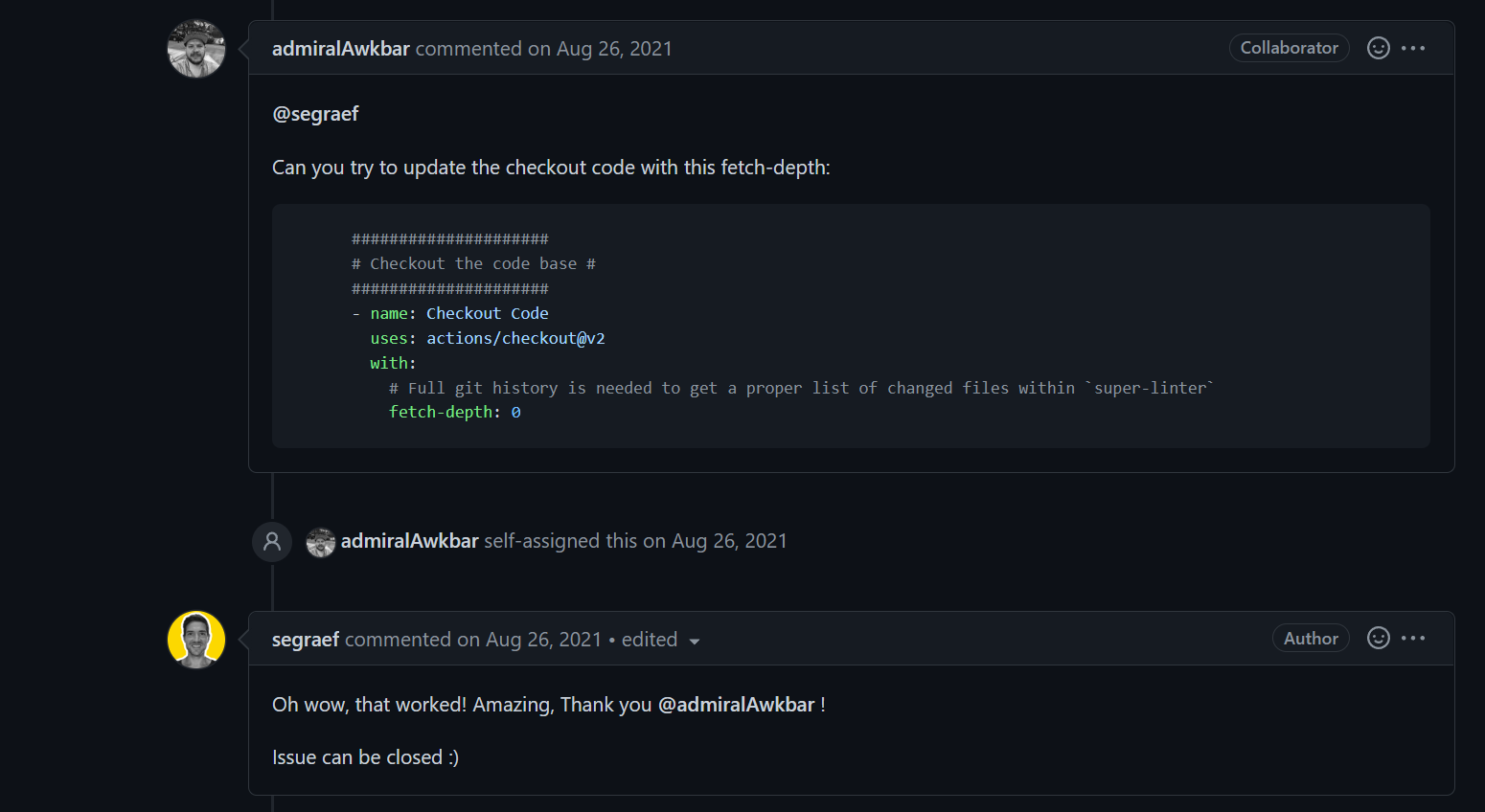Open admiralAwkbar's username in the comment header

point(340,48)
